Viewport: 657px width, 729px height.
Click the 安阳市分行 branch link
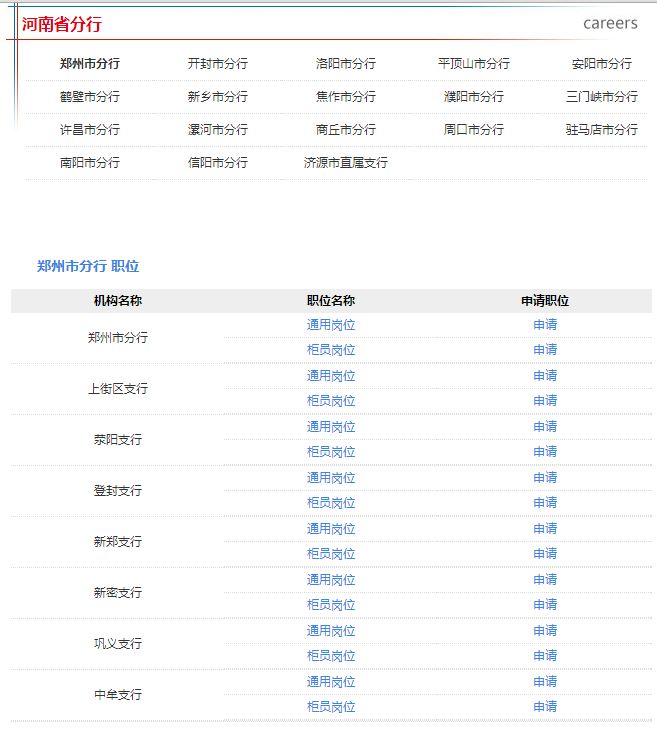[601, 64]
